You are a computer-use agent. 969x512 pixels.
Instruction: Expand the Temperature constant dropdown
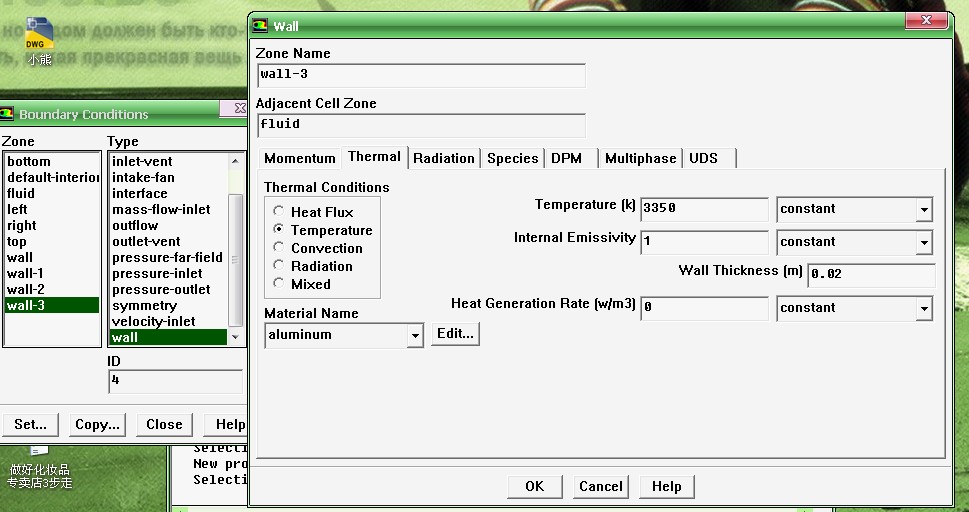923,210
